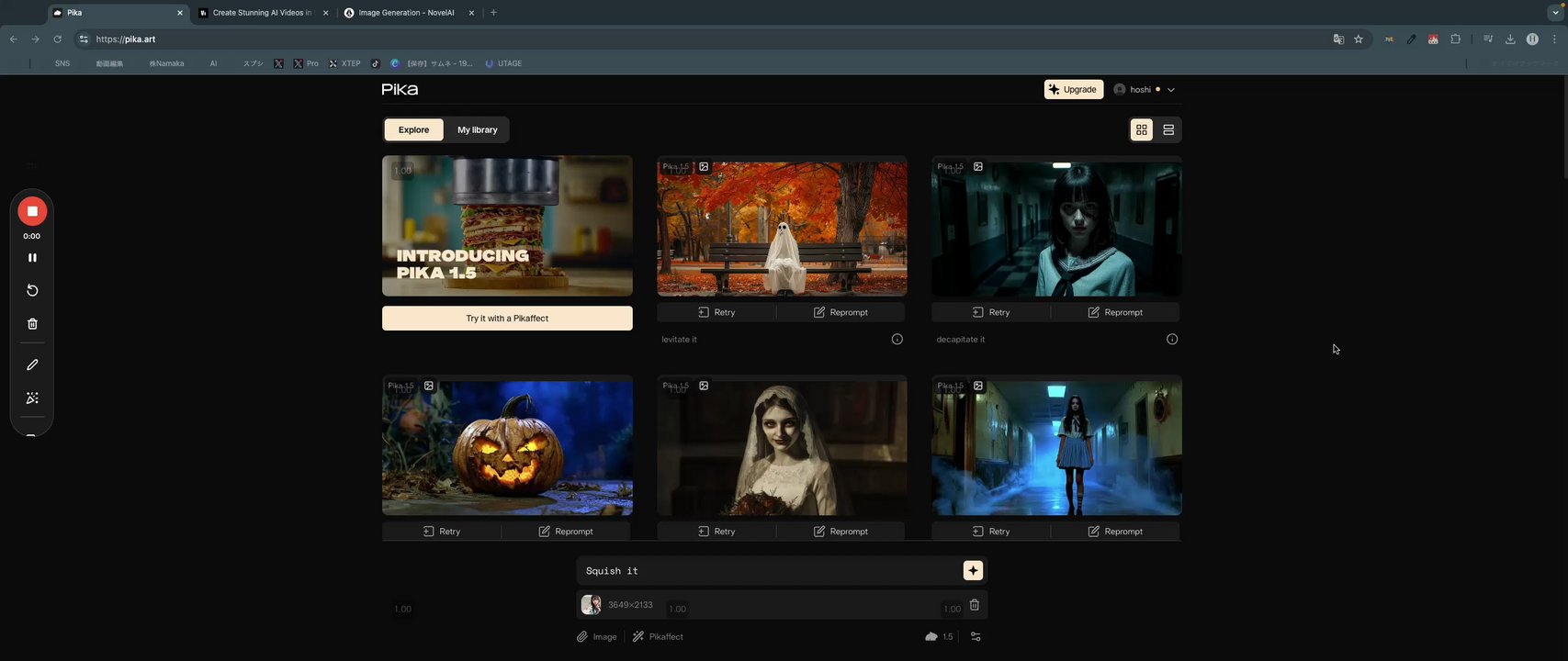The width and height of the screenshot is (1568, 661).
Task: Retry the jack-o-lantern pumpkin video
Action: tap(442, 532)
